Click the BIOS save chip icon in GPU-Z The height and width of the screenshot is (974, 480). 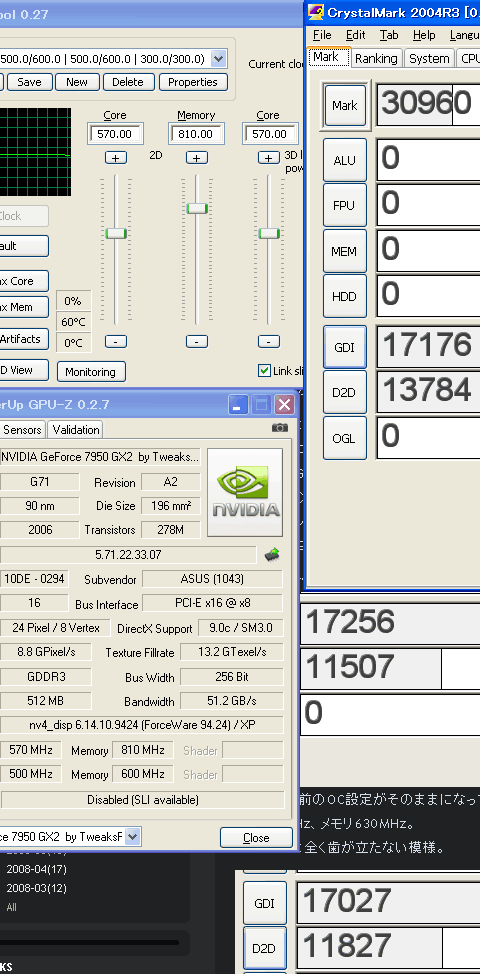271,554
